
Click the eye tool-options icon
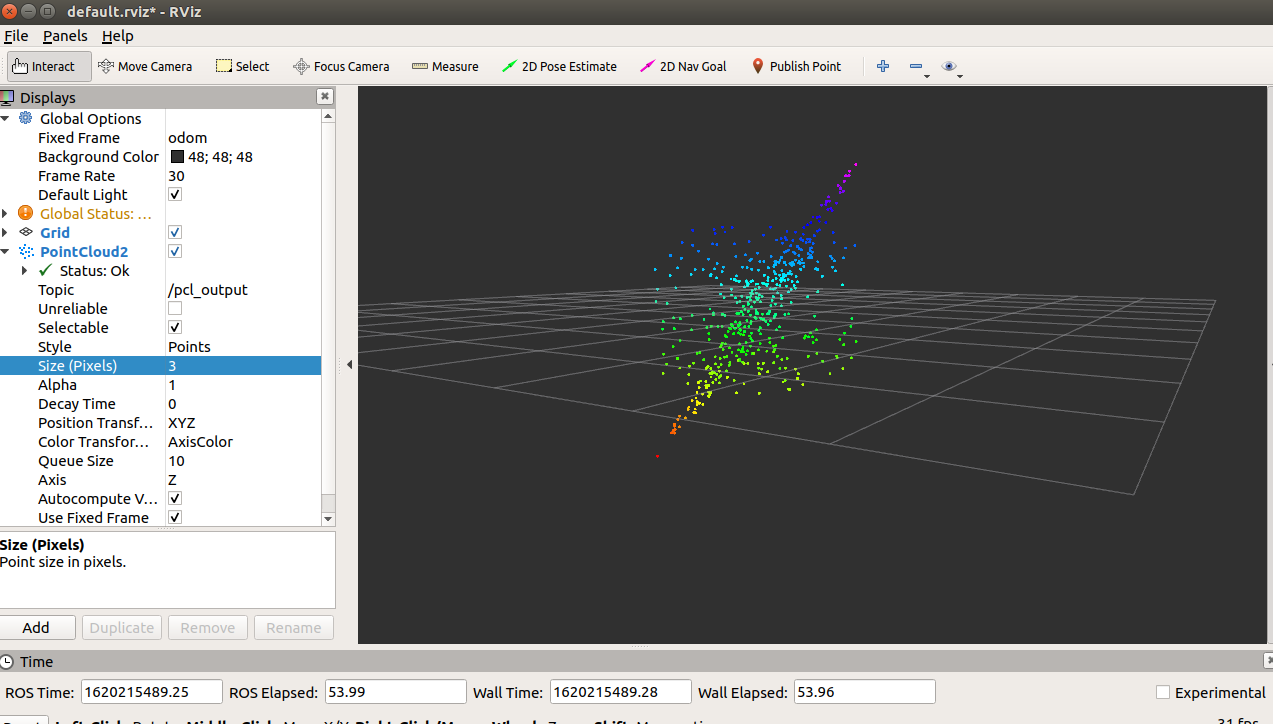click(x=950, y=67)
